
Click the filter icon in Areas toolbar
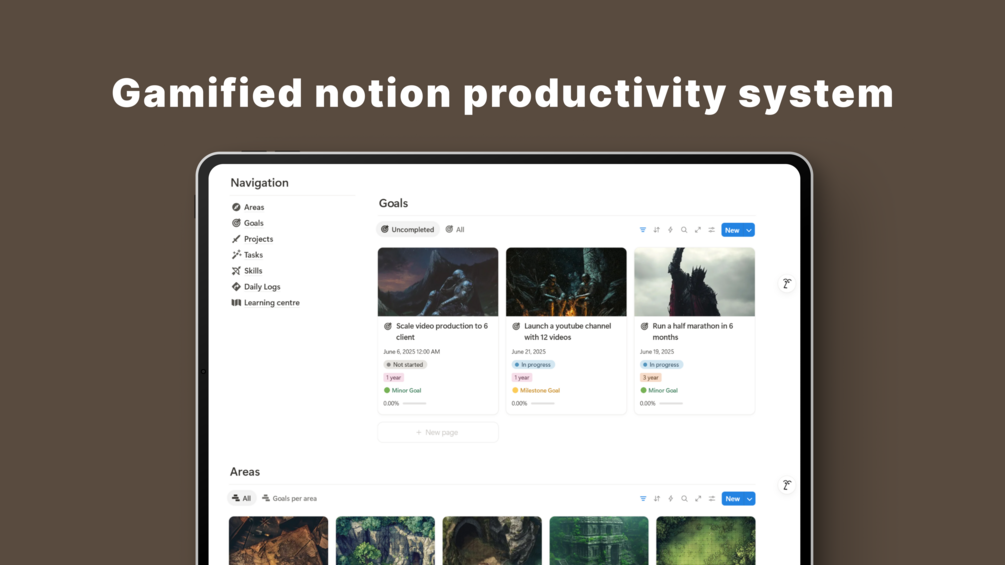pyautogui.click(x=643, y=498)
